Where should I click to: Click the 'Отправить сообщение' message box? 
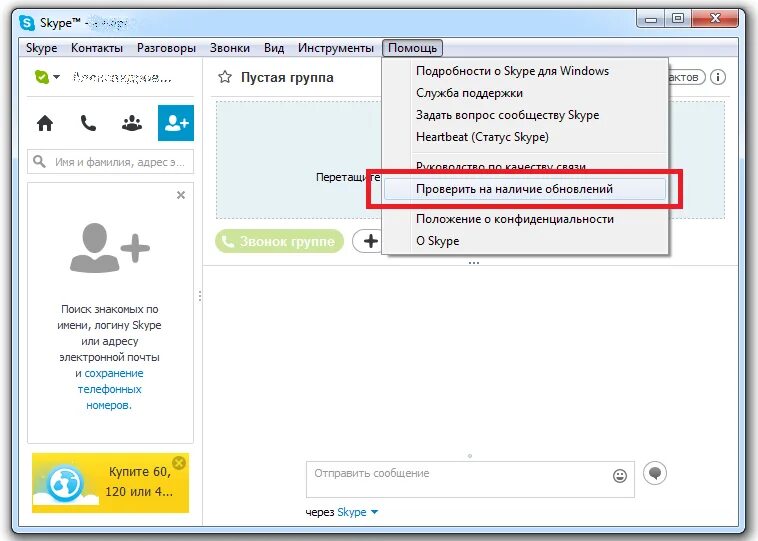(x=470, y=479)
